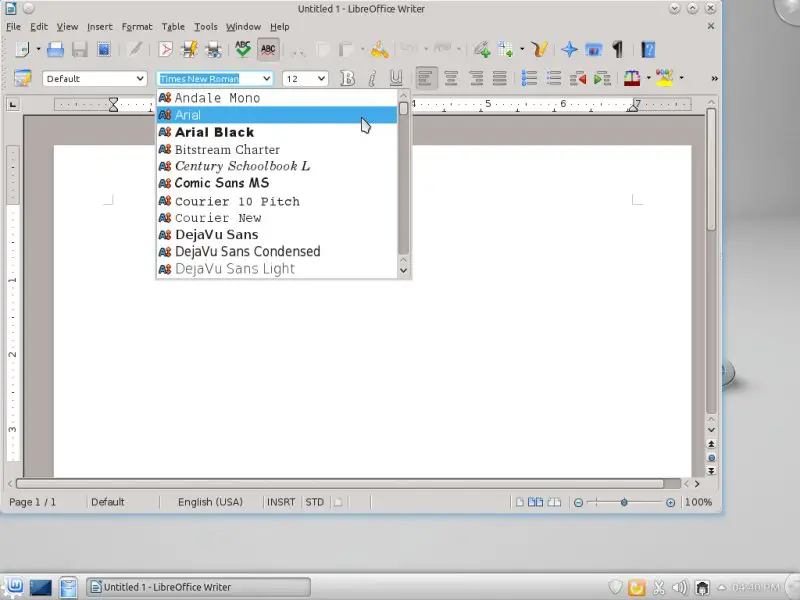Toggle Bold formatting
Viewport: 800px width, 600px height.
pos(347,78)
